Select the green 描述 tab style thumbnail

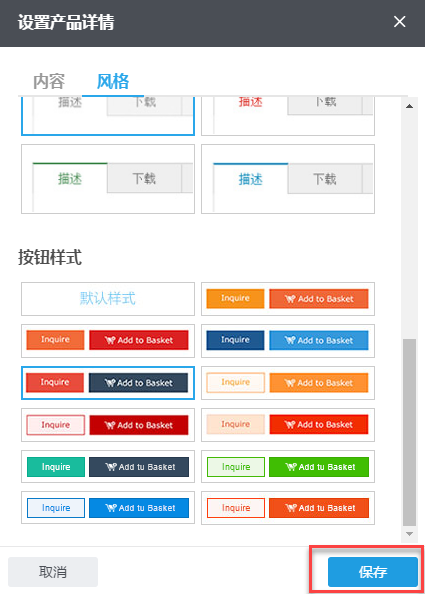[x=108, y=179]
